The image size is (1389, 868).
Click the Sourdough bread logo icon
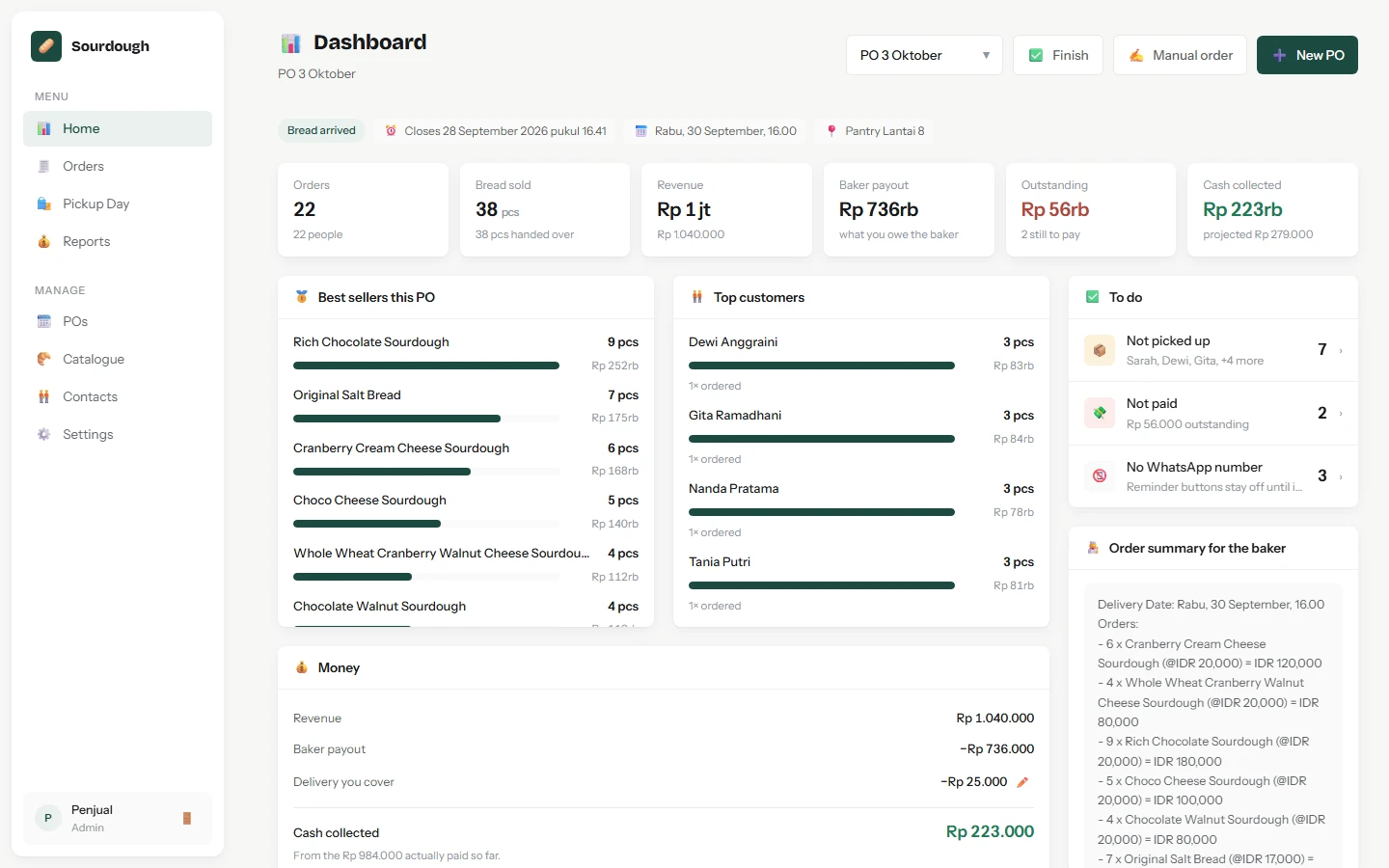pos(46,46)
